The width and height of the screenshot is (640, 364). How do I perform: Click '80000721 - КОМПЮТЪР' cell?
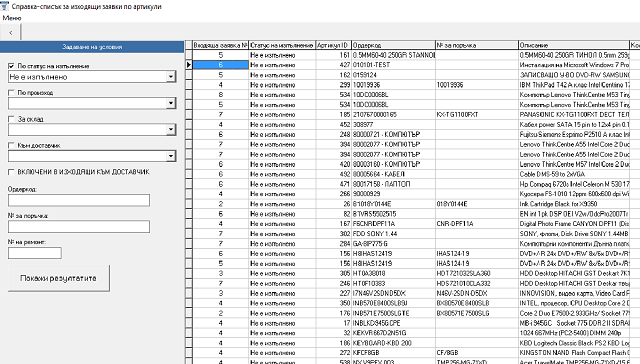pos(393,134)
